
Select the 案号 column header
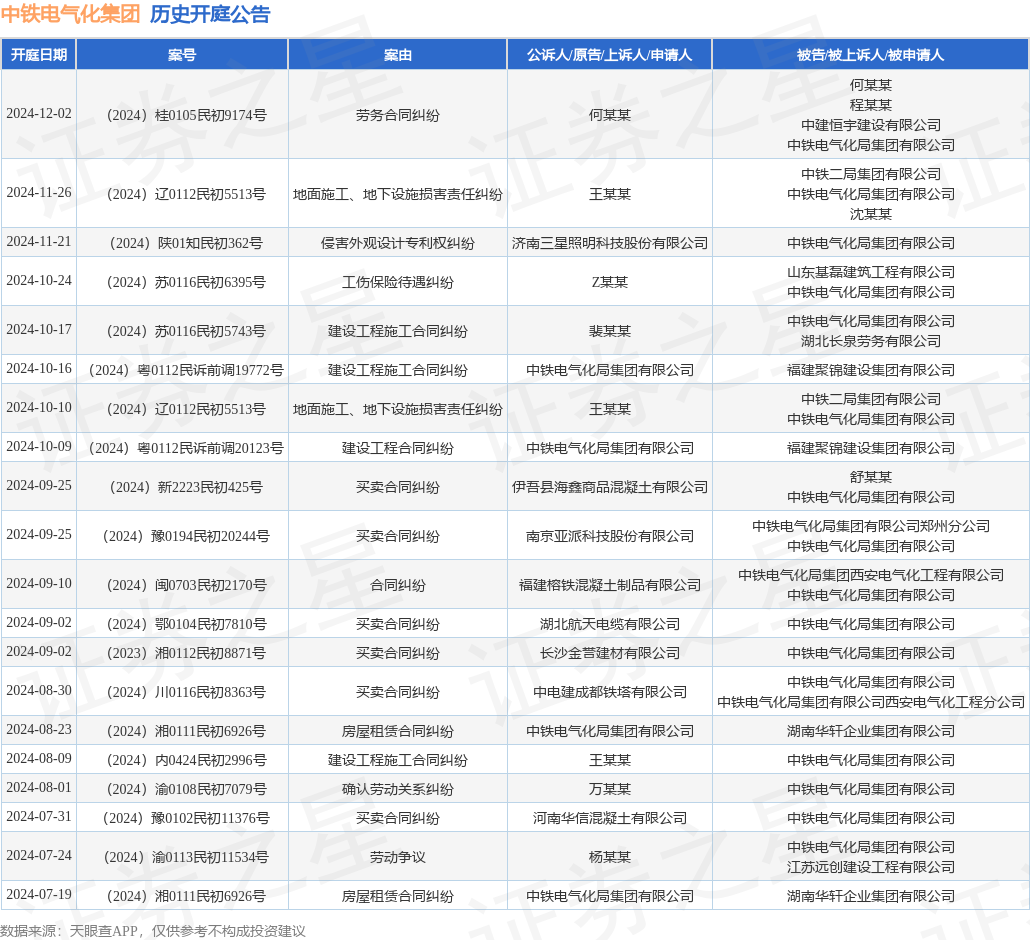[182, 55]
